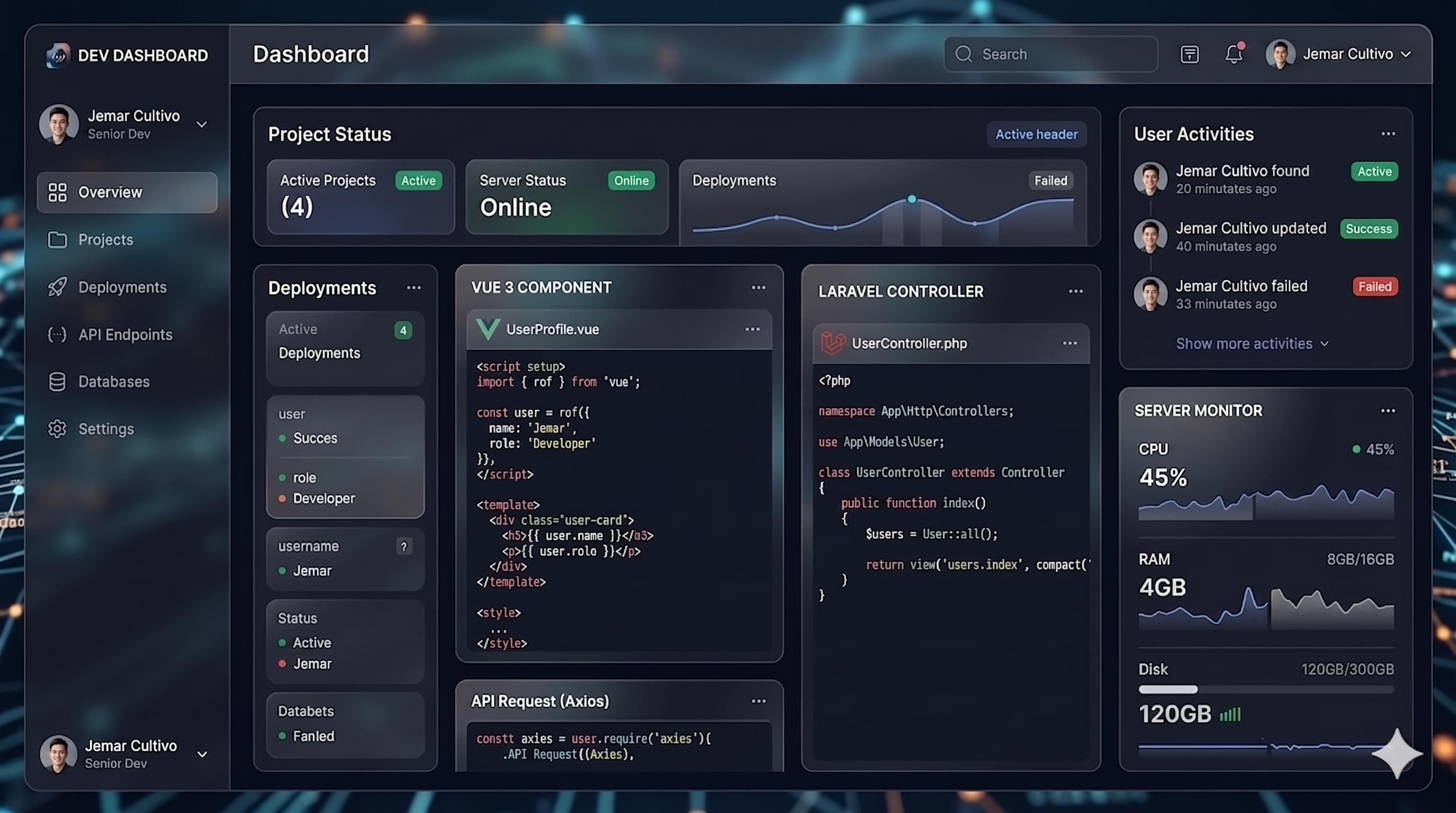This screenshot has height=813, width=1456.
Task: Click the Laravel logo next to UserController.php
Action: (x=832, y=343)
